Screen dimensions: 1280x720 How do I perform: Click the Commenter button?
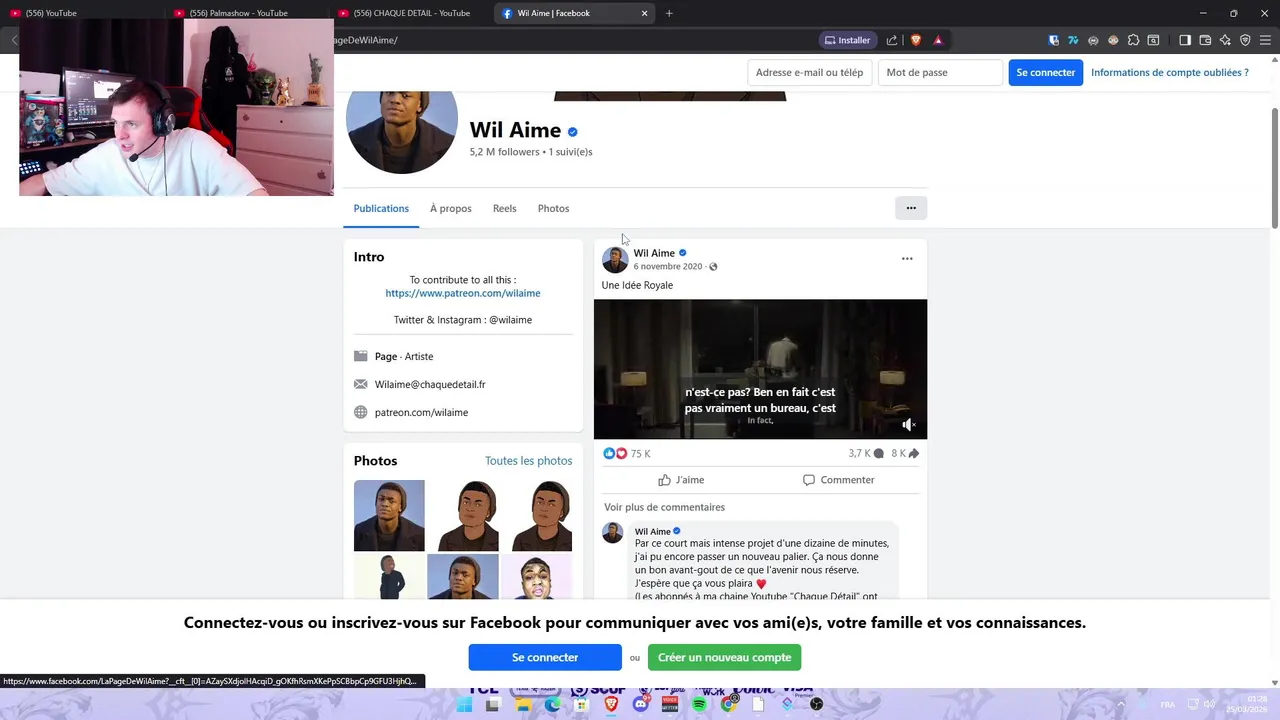point(838,480)
